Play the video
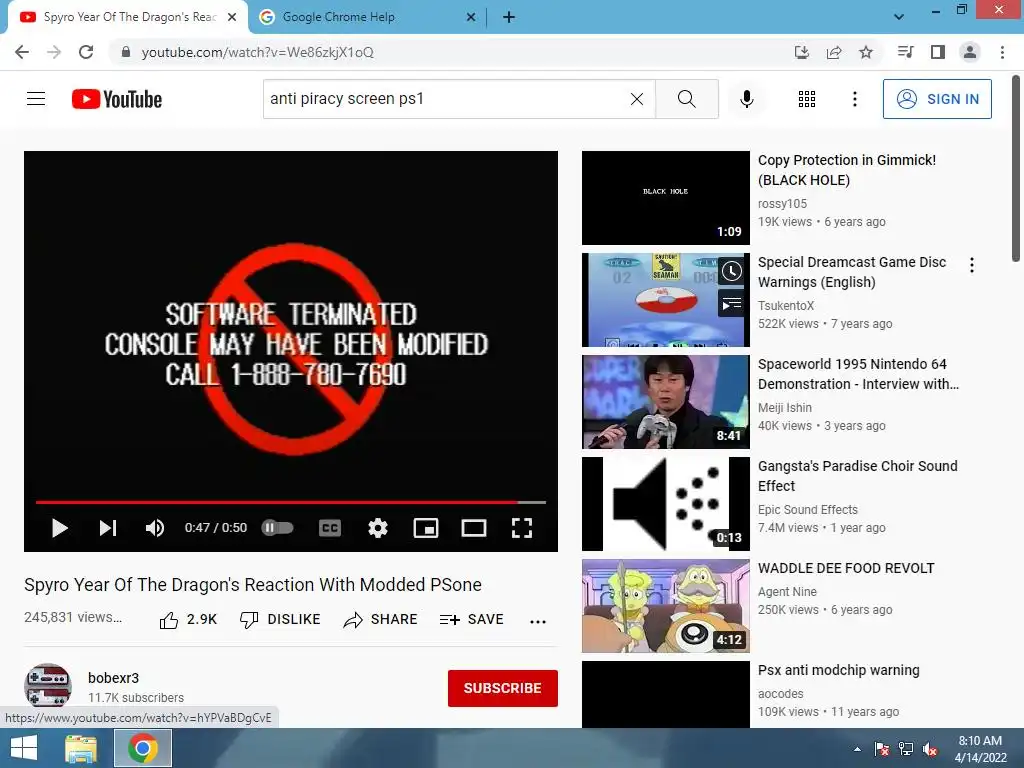 59,528
